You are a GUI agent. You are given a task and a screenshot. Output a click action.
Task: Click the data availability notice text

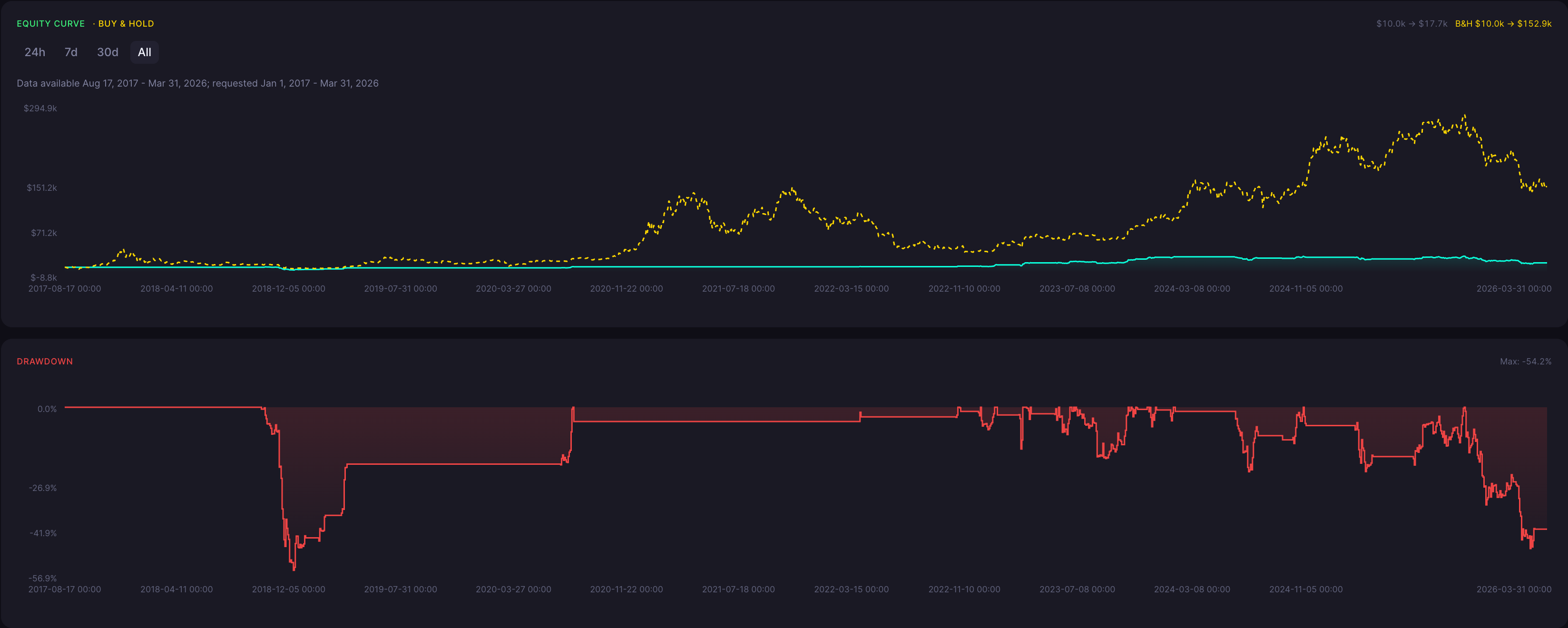[x=197, y=83]
